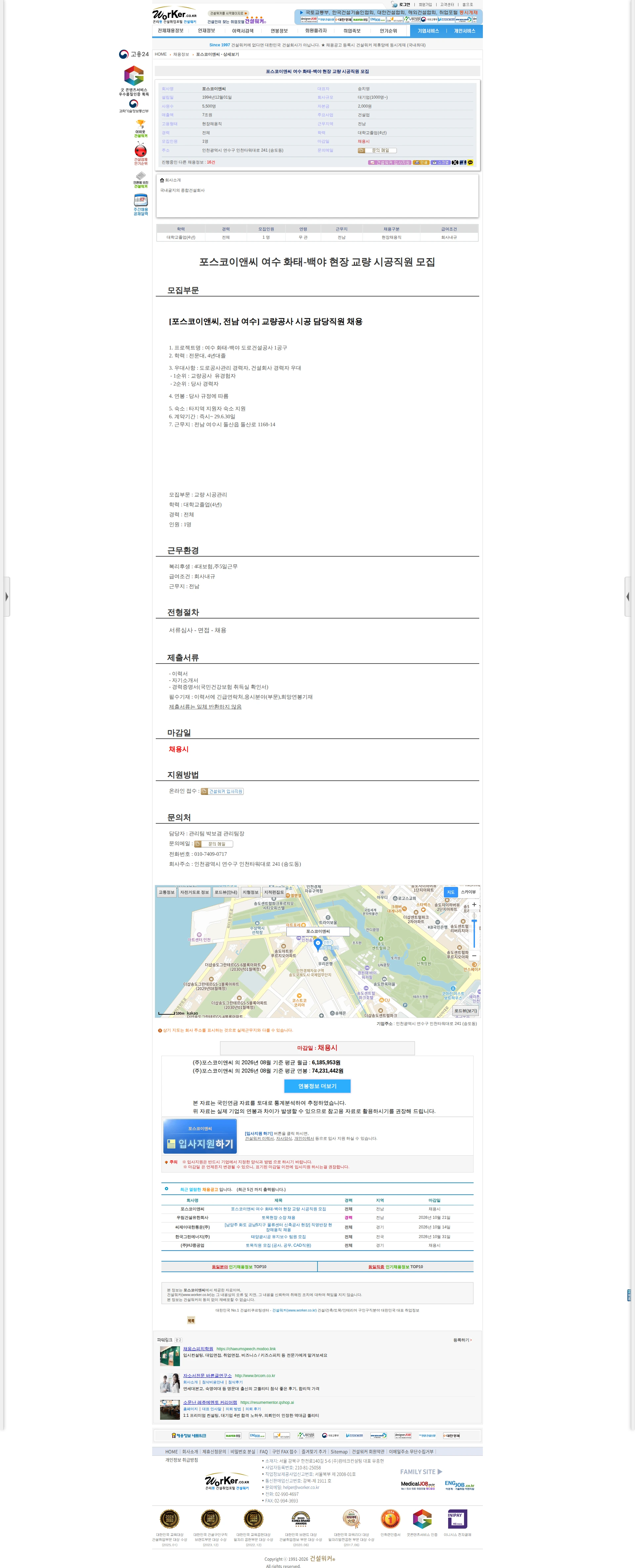Open the 이력서검색 menu
635x1568 pixels.
243,31
